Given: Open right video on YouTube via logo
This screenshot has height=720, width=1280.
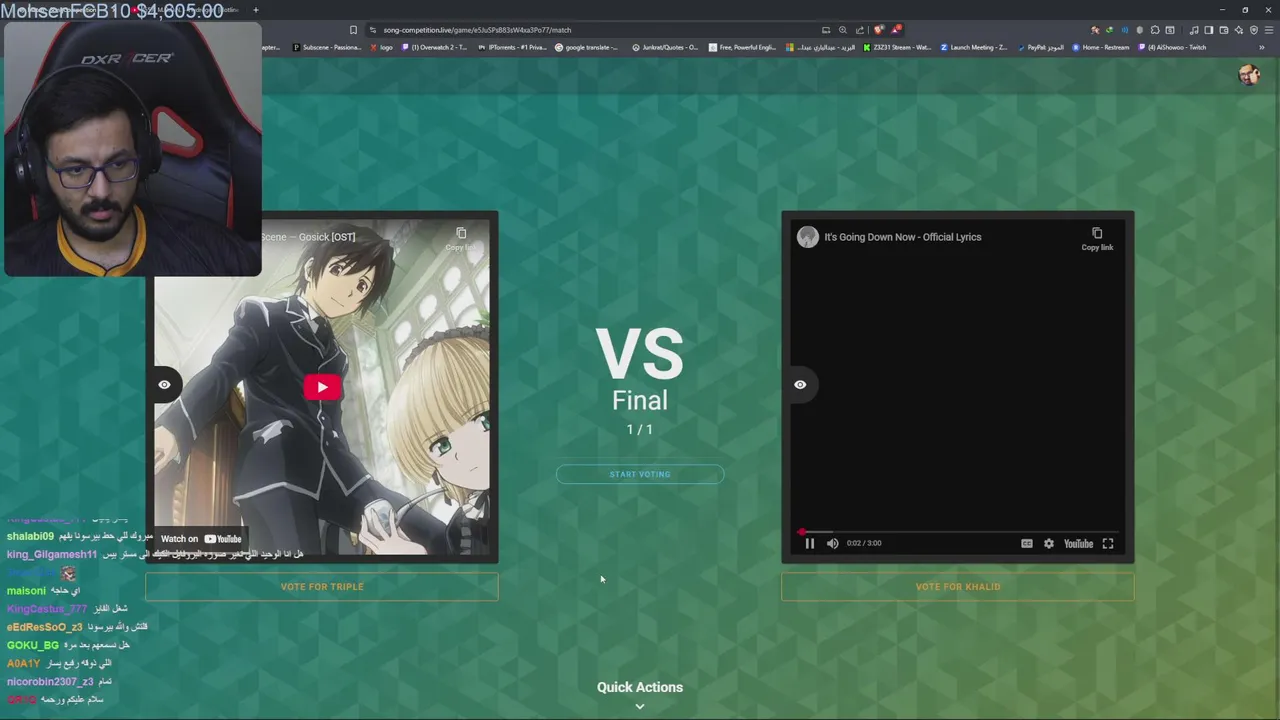Looking at the screenshot, I should 1078,543.
